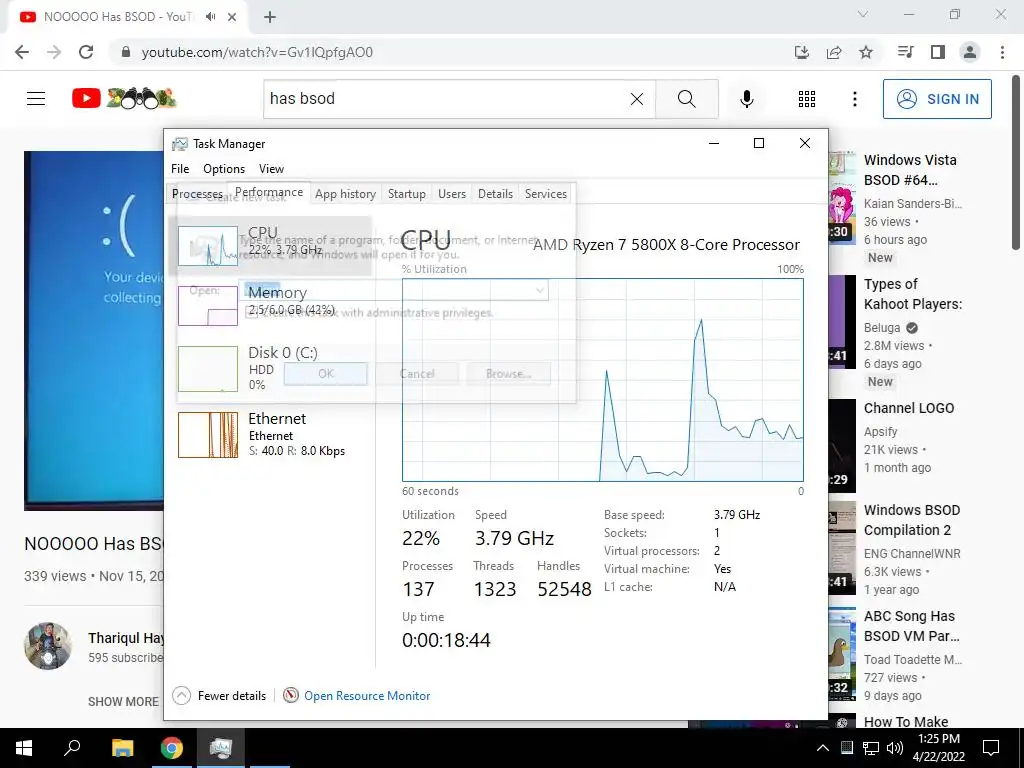Collapse Task Manager with Fewer details
The height and width of the screenshot is (768, 1024).
pyautogui.click(x=219, y=696)
